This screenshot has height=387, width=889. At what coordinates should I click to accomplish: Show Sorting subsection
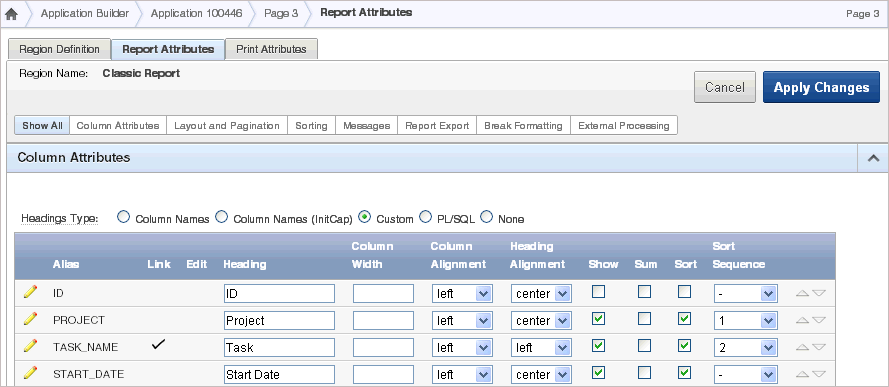pyautogui.click(x=311, y=126)
